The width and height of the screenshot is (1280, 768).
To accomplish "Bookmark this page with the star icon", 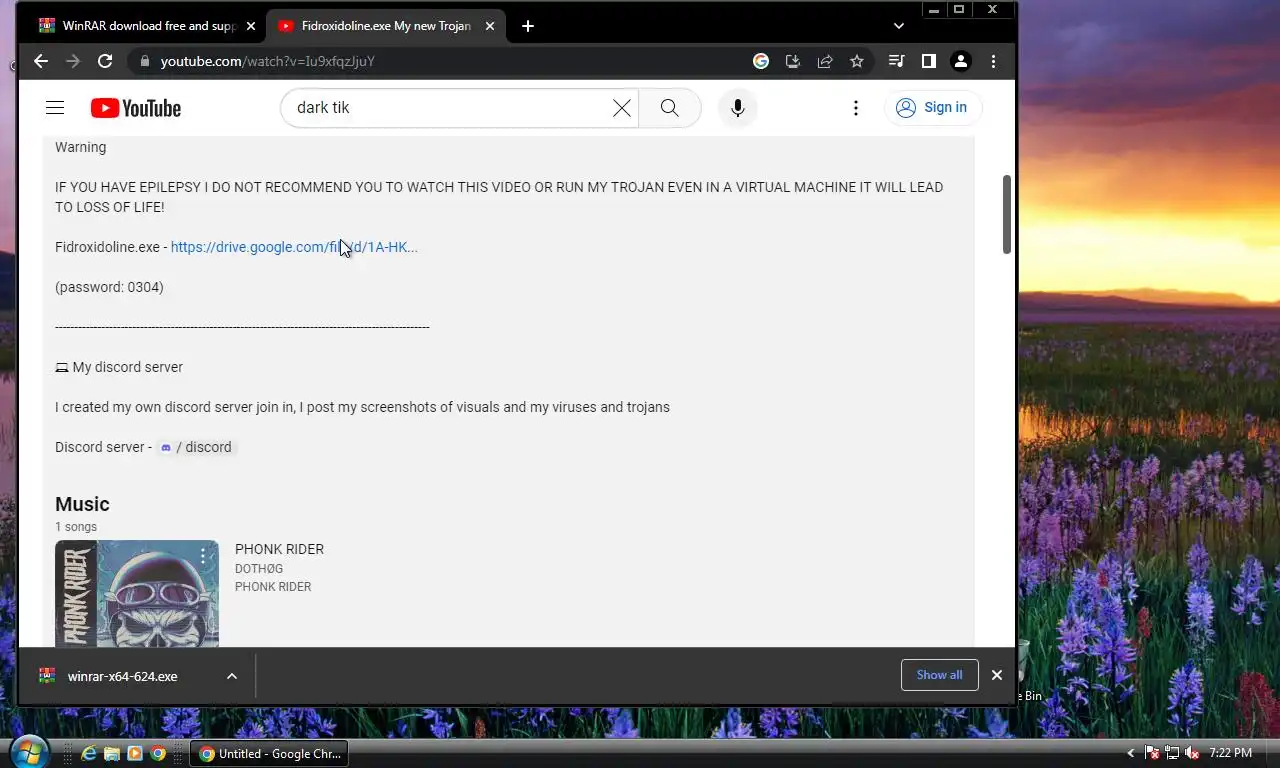I will click(x=857, y=61).
